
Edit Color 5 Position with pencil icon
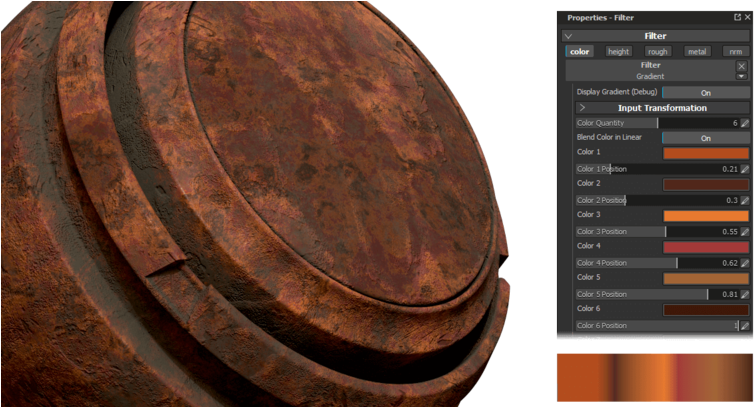coord(745,294)
